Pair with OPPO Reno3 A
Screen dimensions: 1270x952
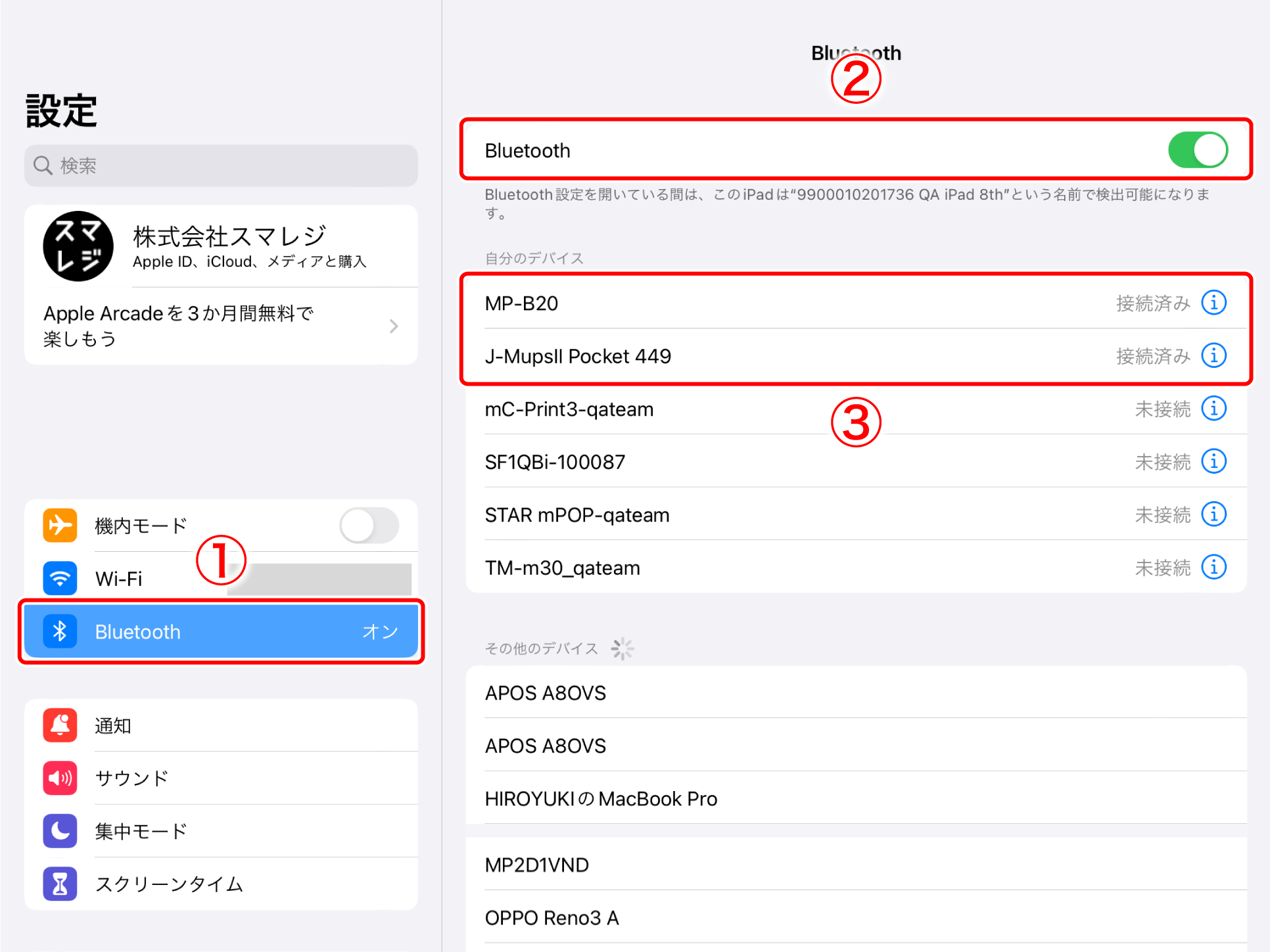tap(856, 918)
